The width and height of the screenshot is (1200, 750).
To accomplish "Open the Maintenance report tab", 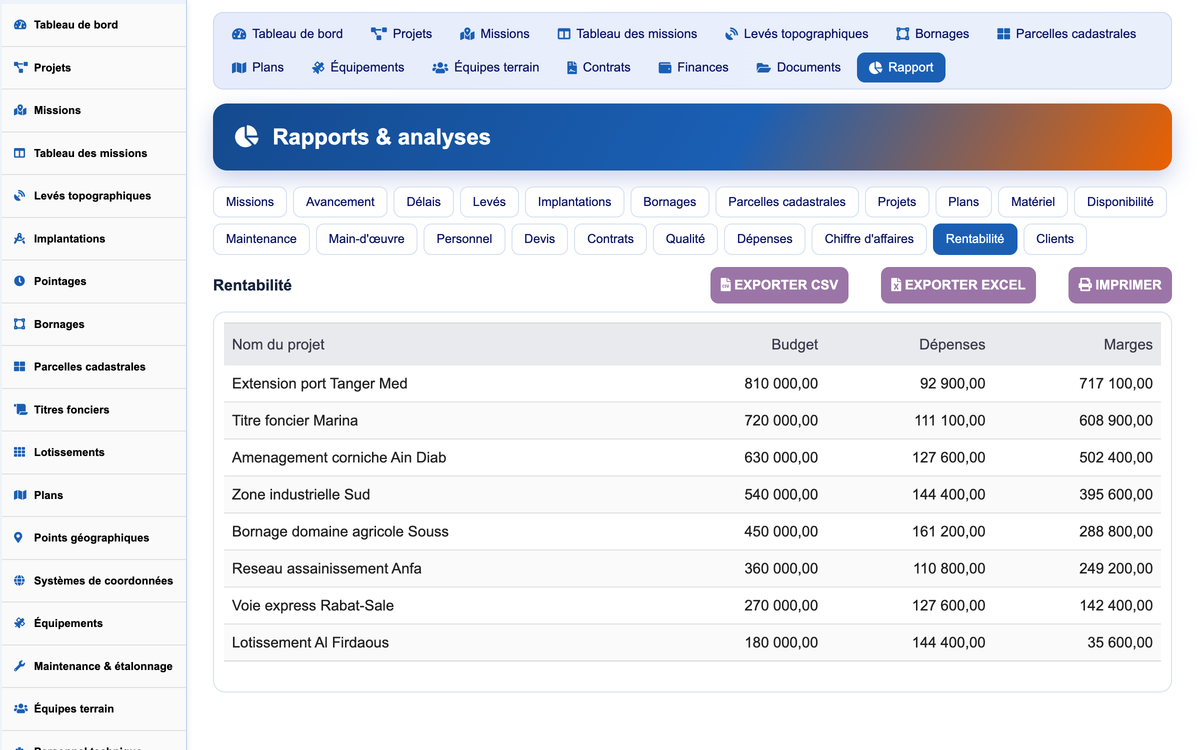I will click(261, 239).
